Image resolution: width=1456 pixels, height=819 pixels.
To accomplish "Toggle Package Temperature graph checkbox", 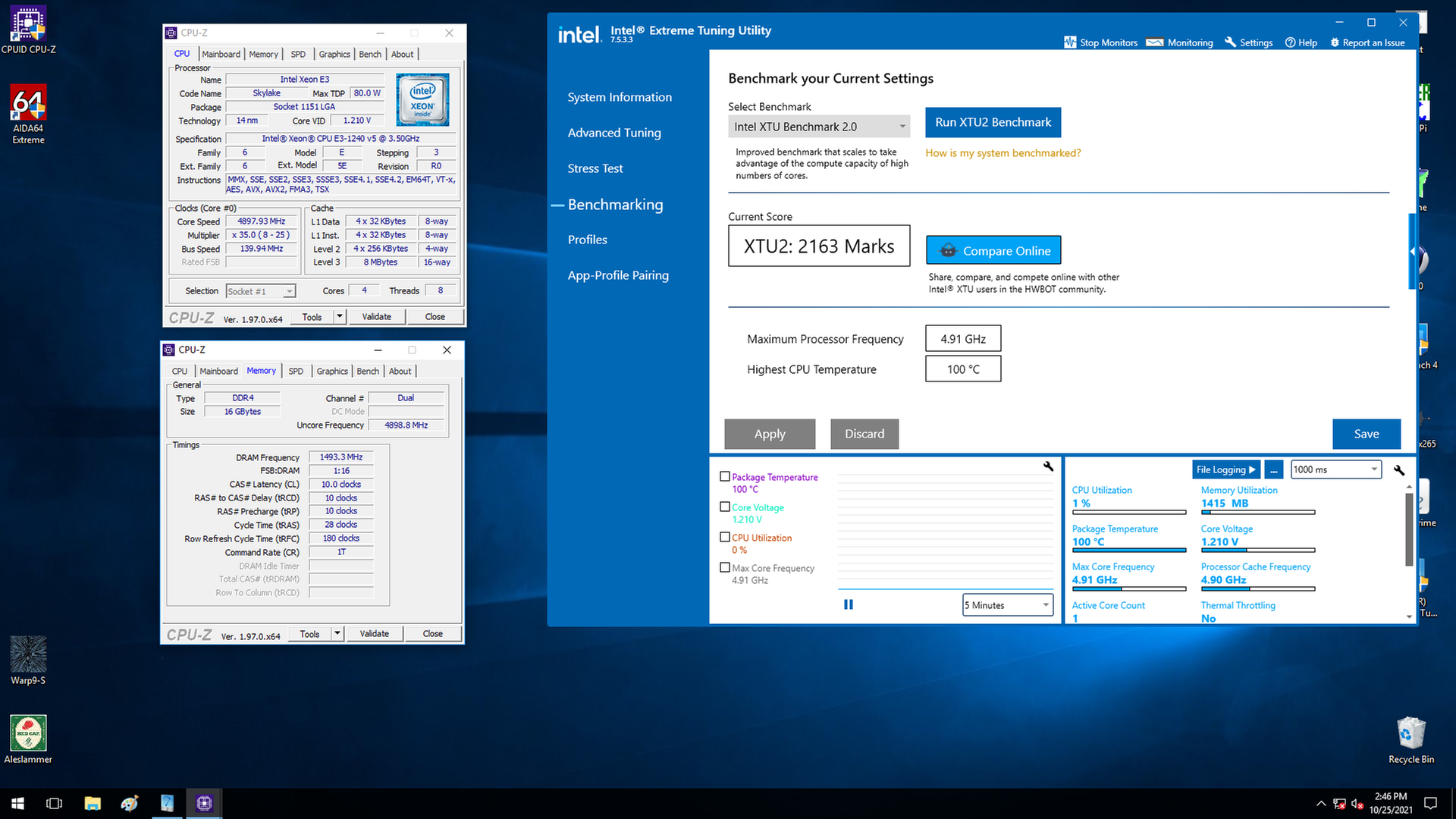I will coord(724,477).
